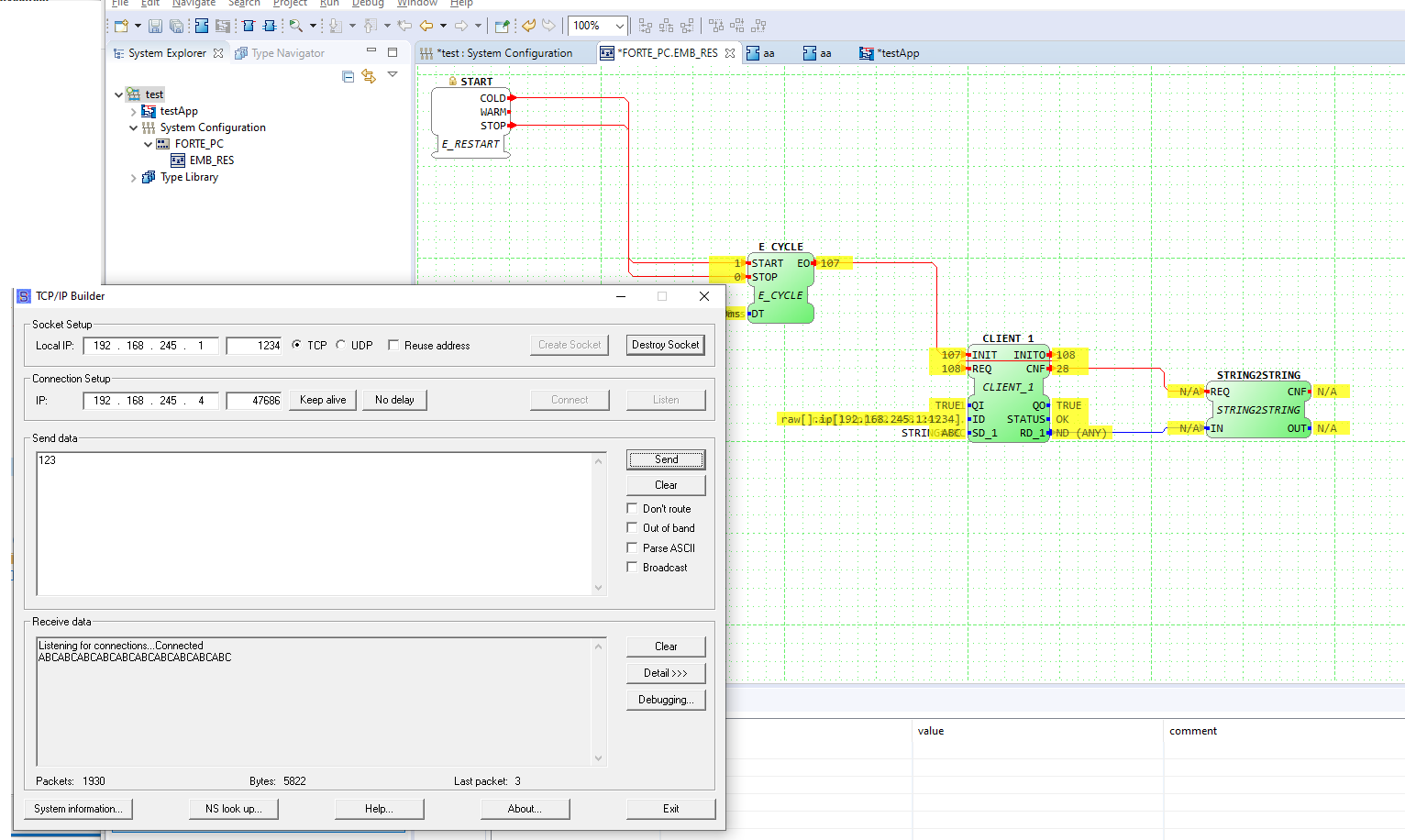Image resolution: width=1405 pixels, height=840 pixels.
Task: Click the Save toolbar icon
Action: point(155,26)
